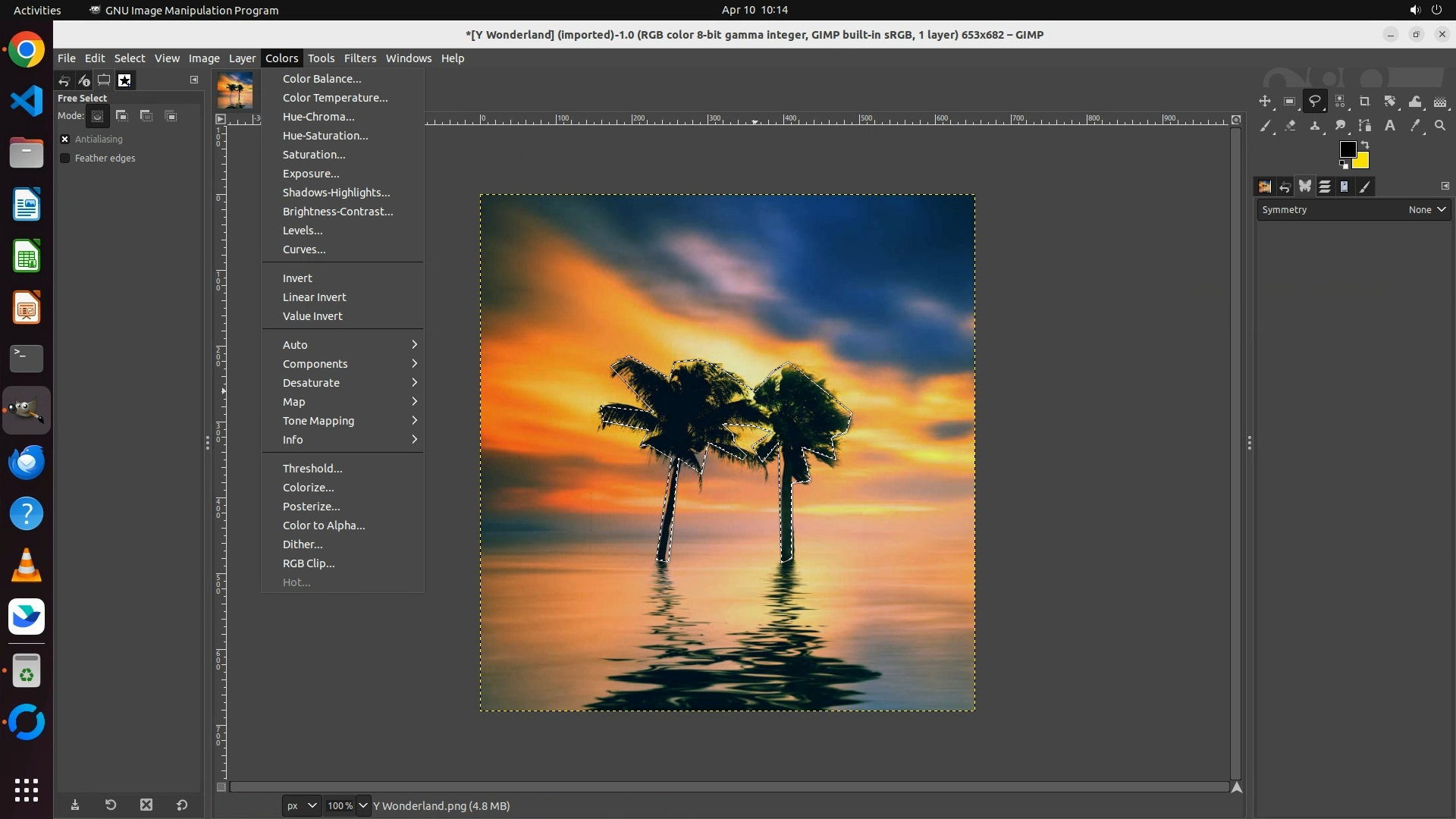Screen dimensions: 1456x819
Task: Enable the Feather edges checkbox
Action: tap(65, 158)
